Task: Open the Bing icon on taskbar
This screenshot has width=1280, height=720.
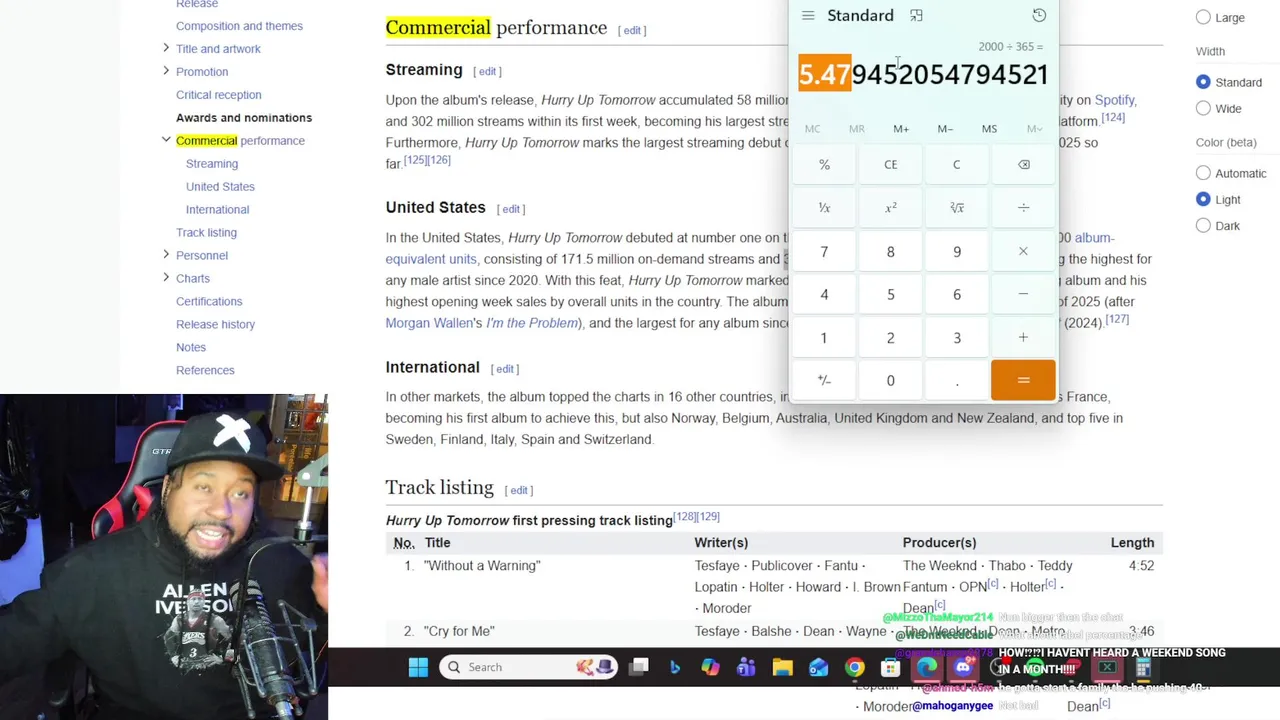Action: tap(675, 667)
